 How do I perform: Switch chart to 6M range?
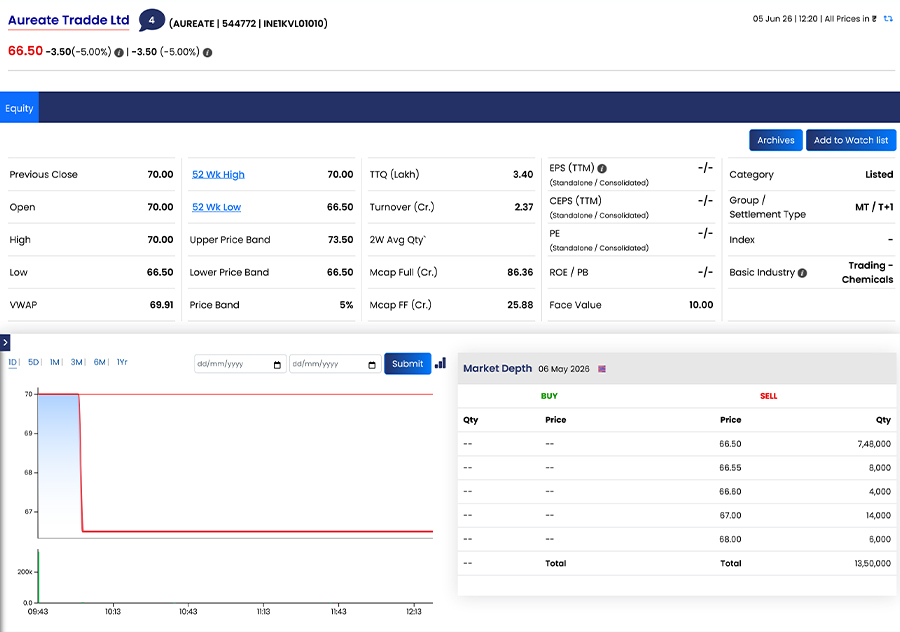click(99, 362)
